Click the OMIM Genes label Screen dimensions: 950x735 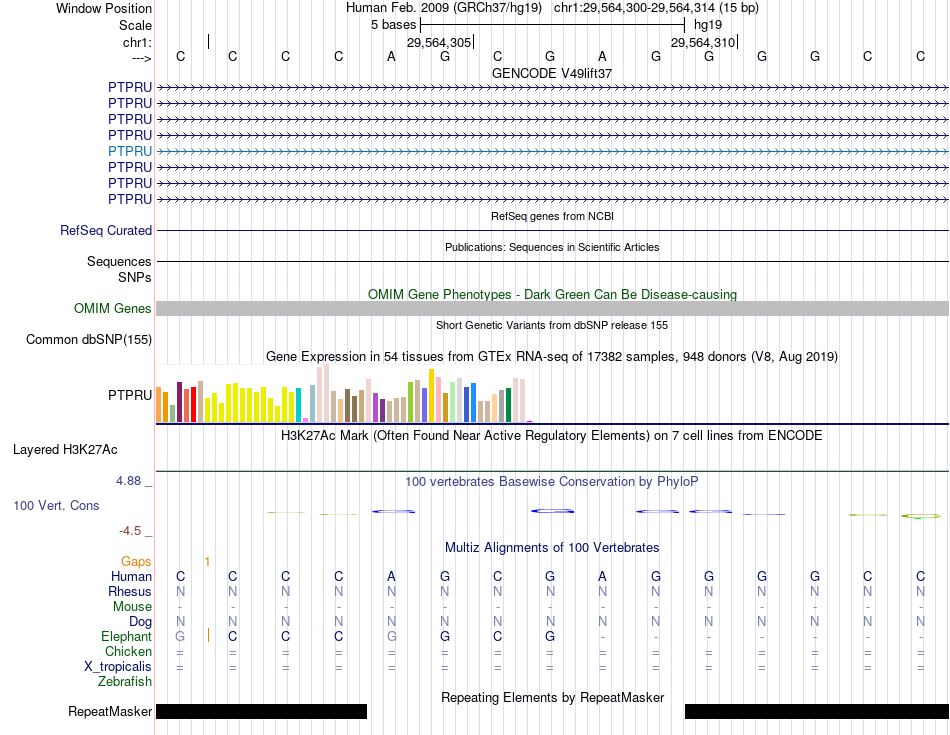pyautogui.click(x=113, y=308)
